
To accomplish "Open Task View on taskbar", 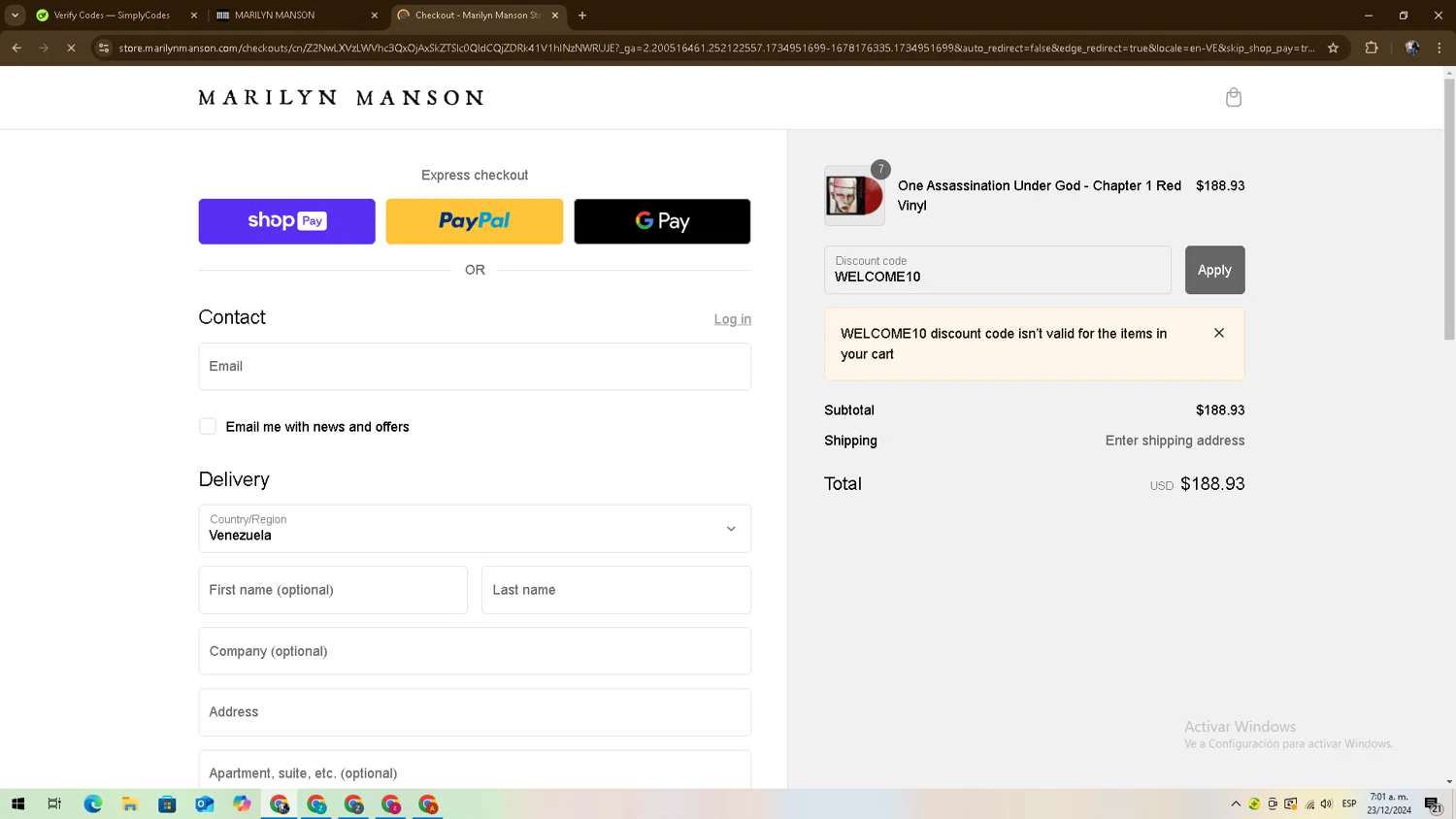I will click(54, 803).
